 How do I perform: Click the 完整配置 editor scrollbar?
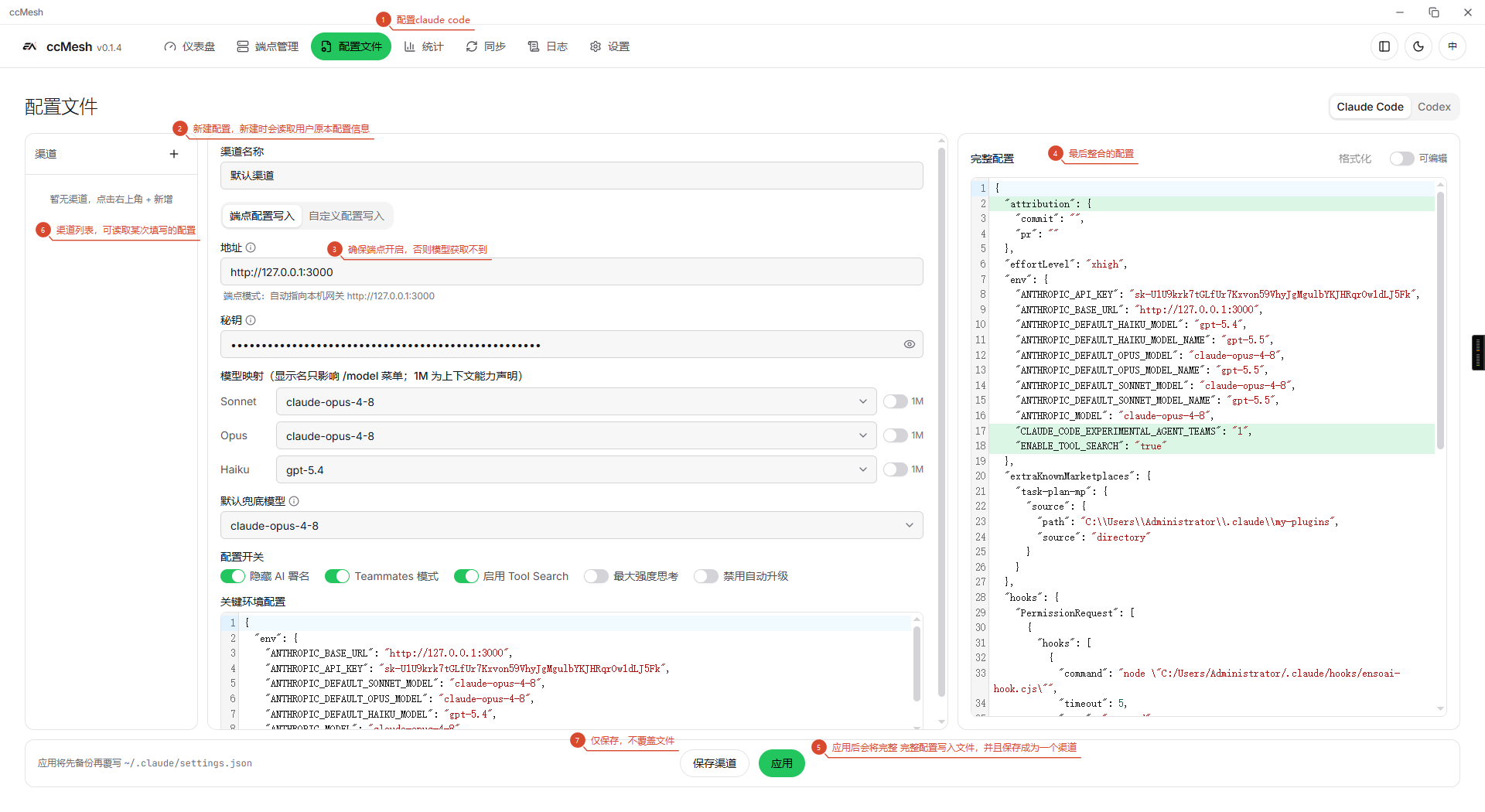(1440, 321)
